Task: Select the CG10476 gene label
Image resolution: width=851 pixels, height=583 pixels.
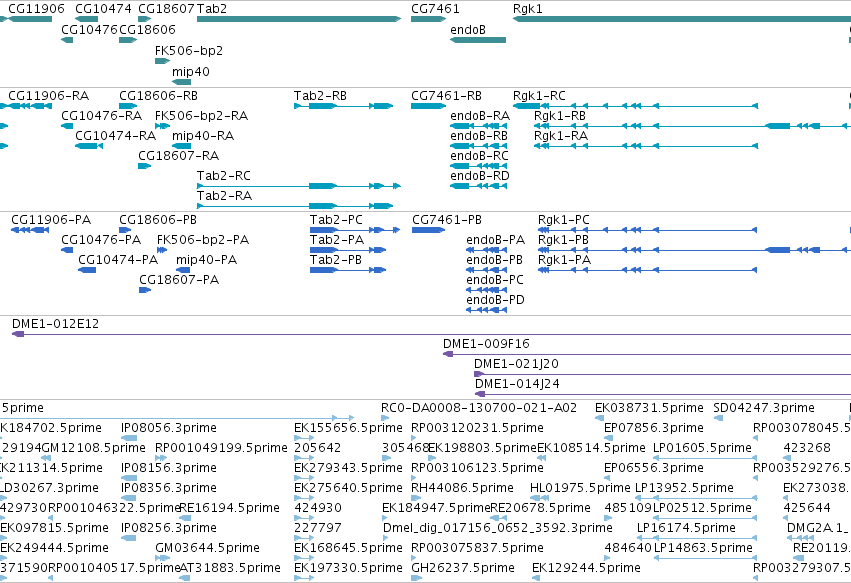Action: pyautogui.click(x=90, y=29)
